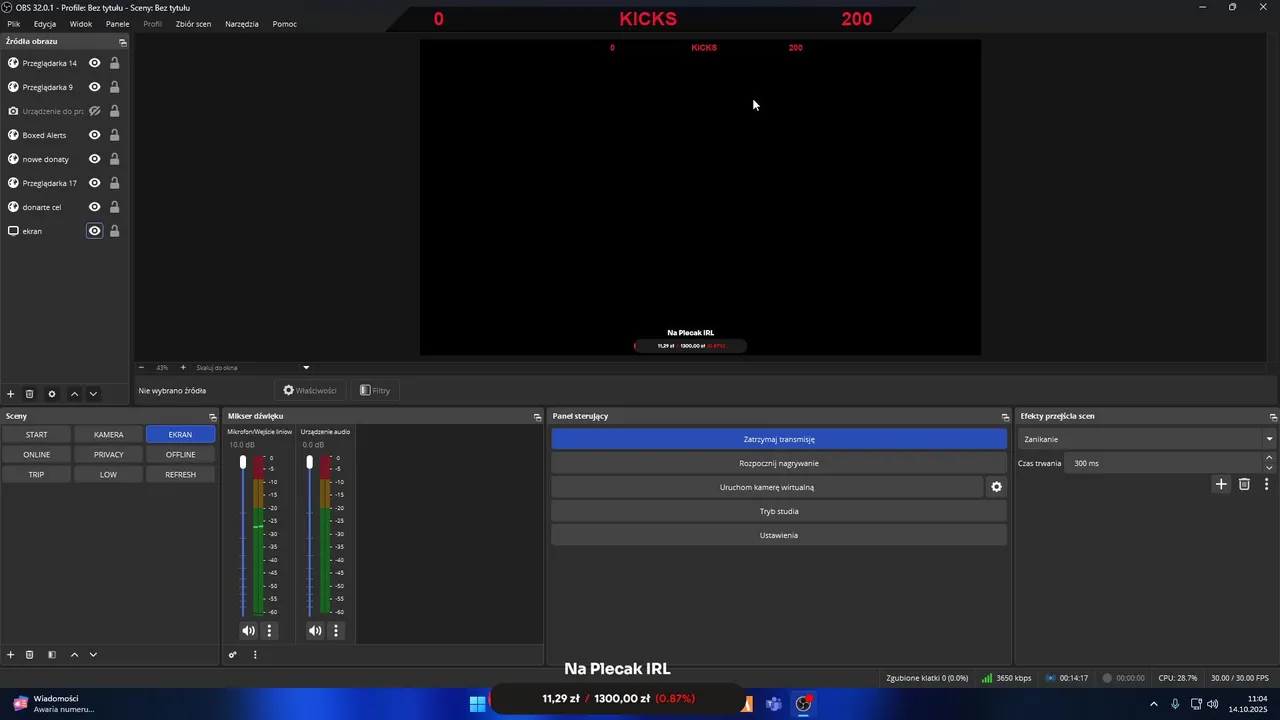
Task: Click the Czas trwania 300 ms field
Action: coord(1164,463)
